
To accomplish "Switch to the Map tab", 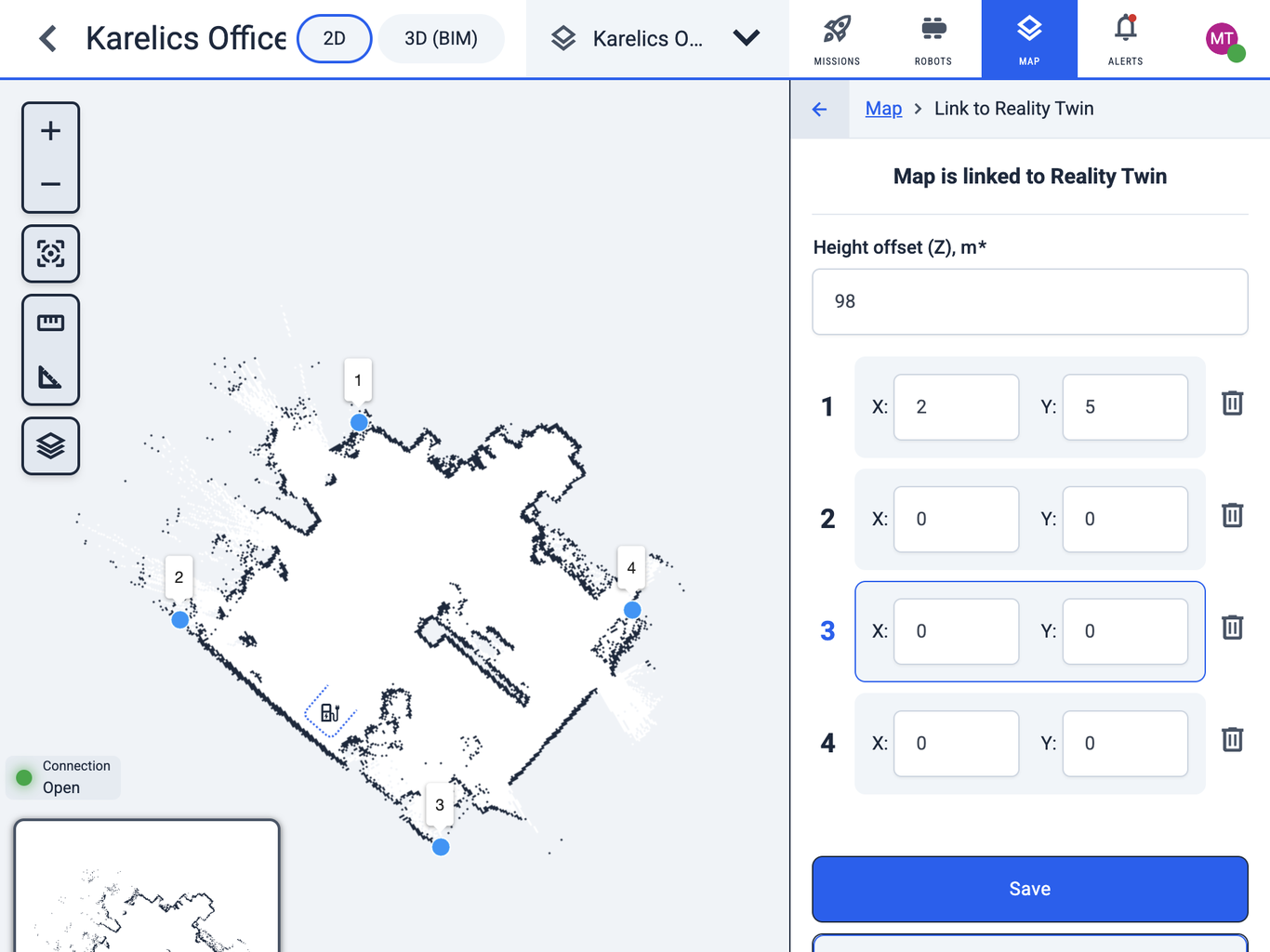I will pyautogui.click(x=1029, y=39).
